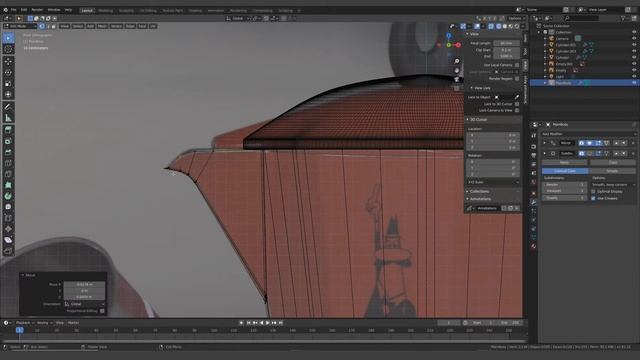Select the Rip Region tool
Viewport: 640px width, 360px height.
click(x=8, y=251)
